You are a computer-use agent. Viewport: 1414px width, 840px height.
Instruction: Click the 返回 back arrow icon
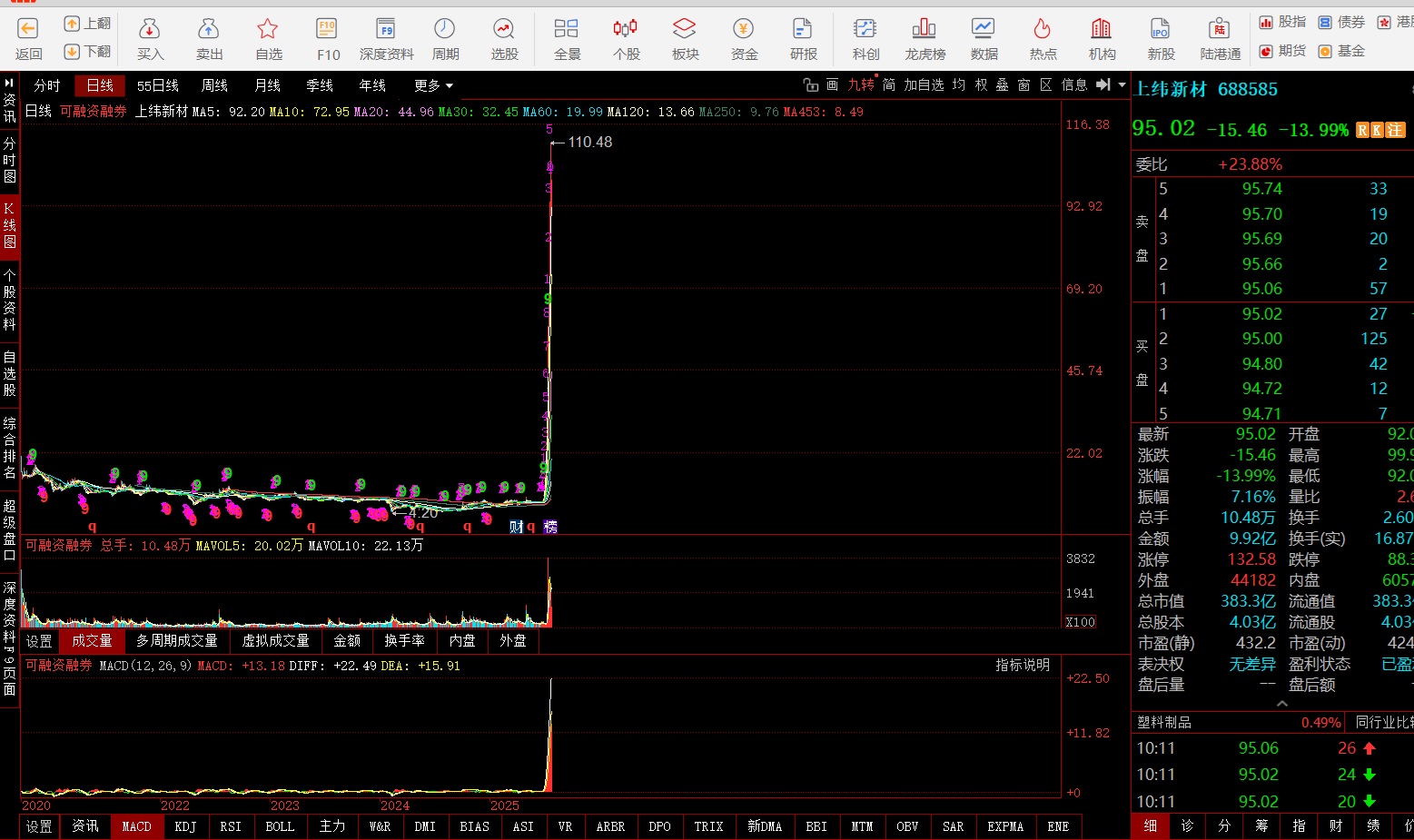[28, 28]
